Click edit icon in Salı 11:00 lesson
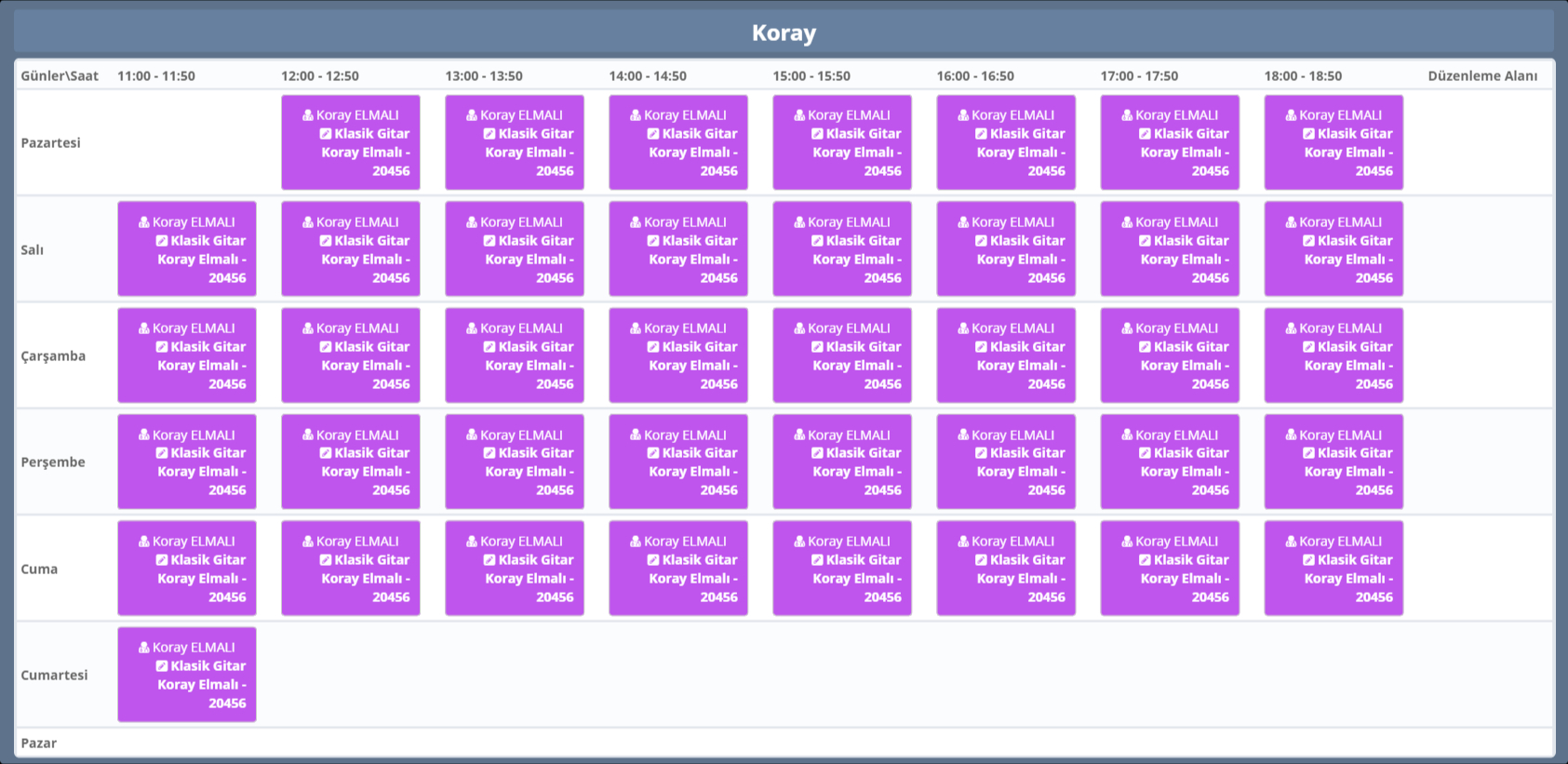The width and height of the screenshot is (1568, 764). click(162, 241)
